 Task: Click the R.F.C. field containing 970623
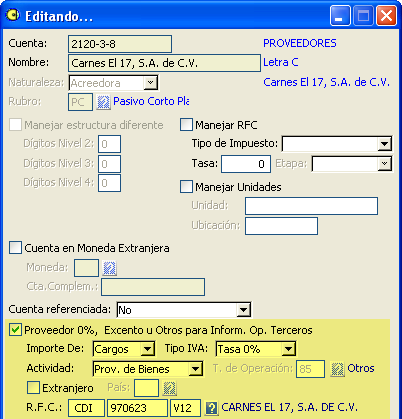137,408
